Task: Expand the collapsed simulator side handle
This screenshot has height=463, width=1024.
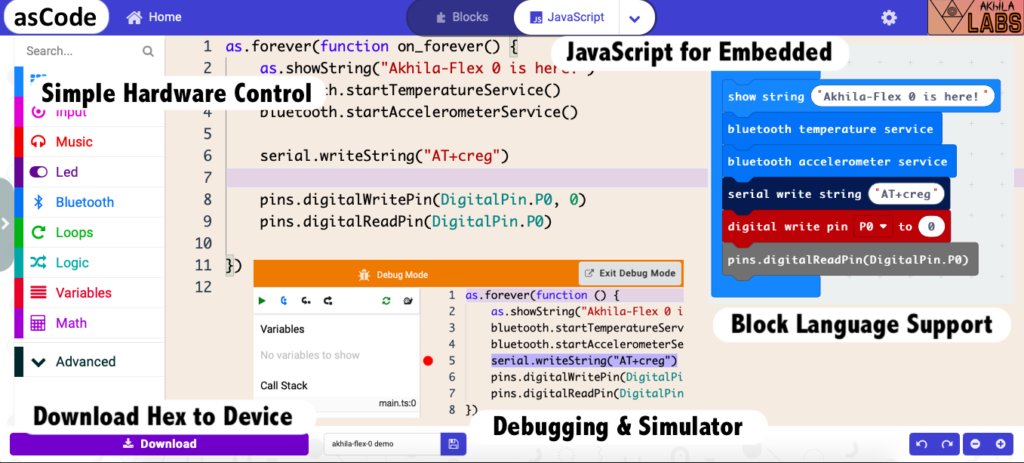Action: 5,224
